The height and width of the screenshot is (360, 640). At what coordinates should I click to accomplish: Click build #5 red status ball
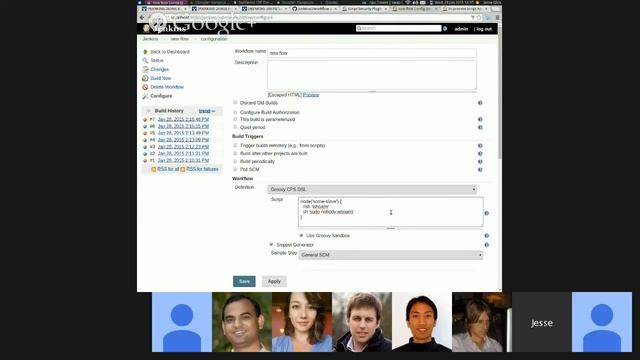[145, 133]
